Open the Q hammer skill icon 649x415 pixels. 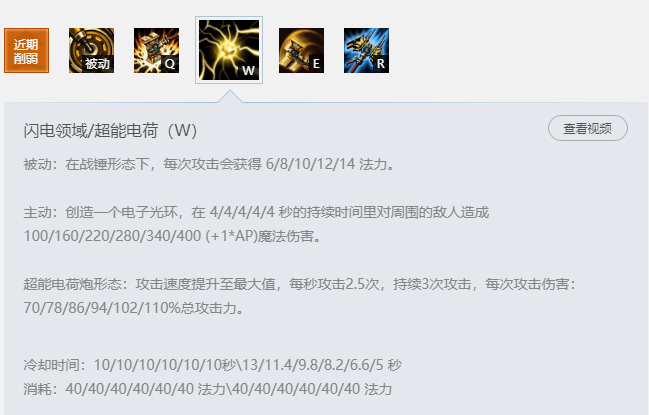(156, 50)
